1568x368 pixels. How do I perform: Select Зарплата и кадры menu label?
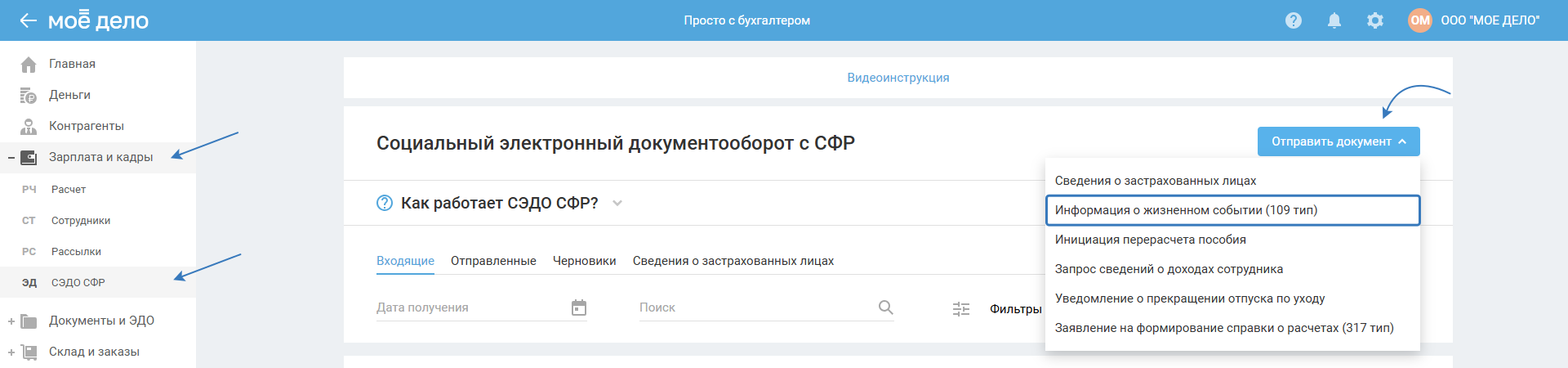[x=101, y=157]
